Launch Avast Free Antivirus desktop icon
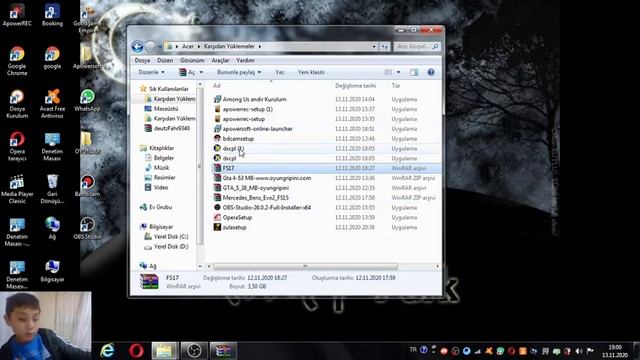The height and width of the screenshot is (360, 640). point(52,104)
